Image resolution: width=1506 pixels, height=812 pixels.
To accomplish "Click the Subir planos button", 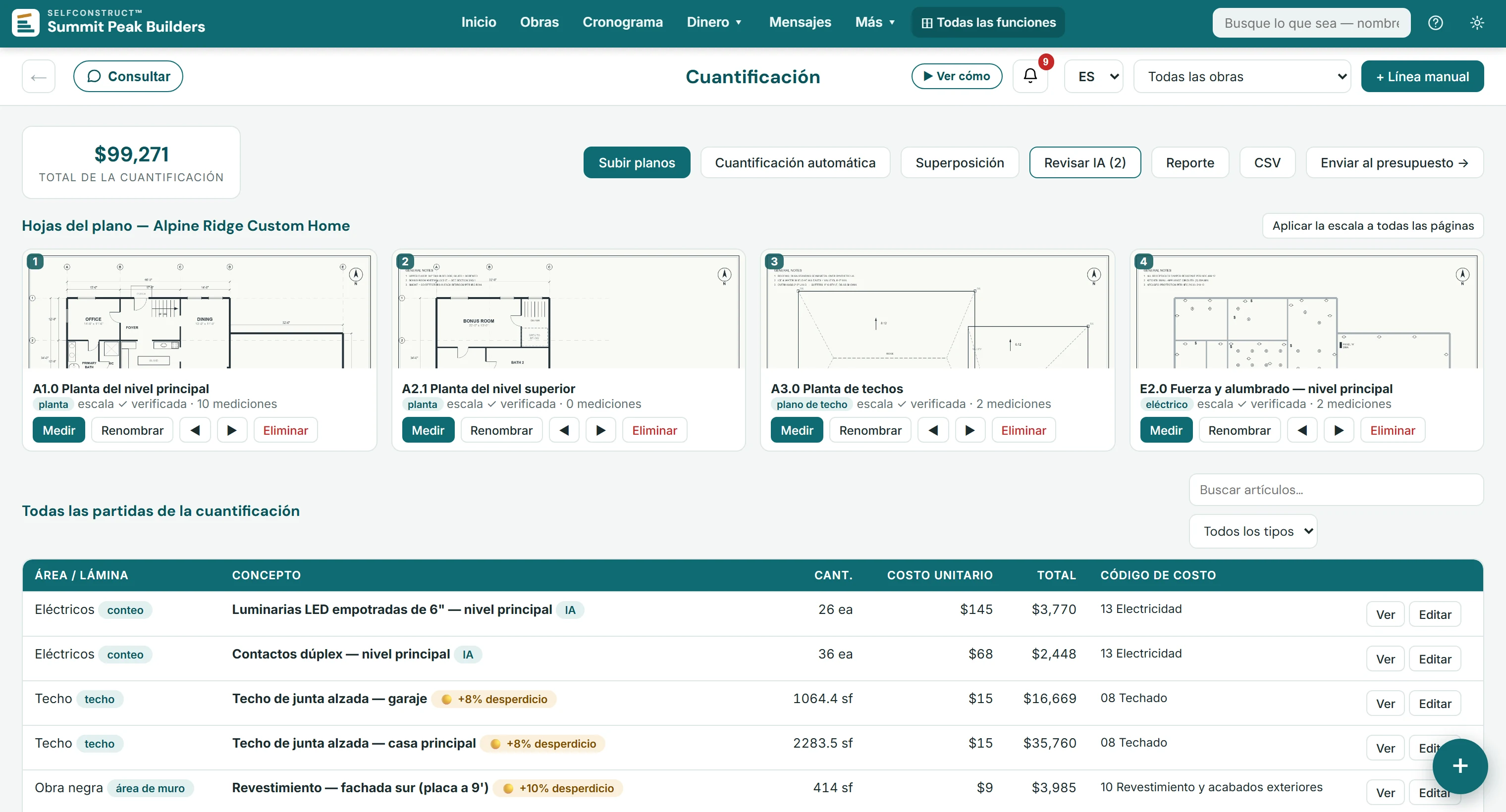I will pyautogui.click(x=637, y=162).
